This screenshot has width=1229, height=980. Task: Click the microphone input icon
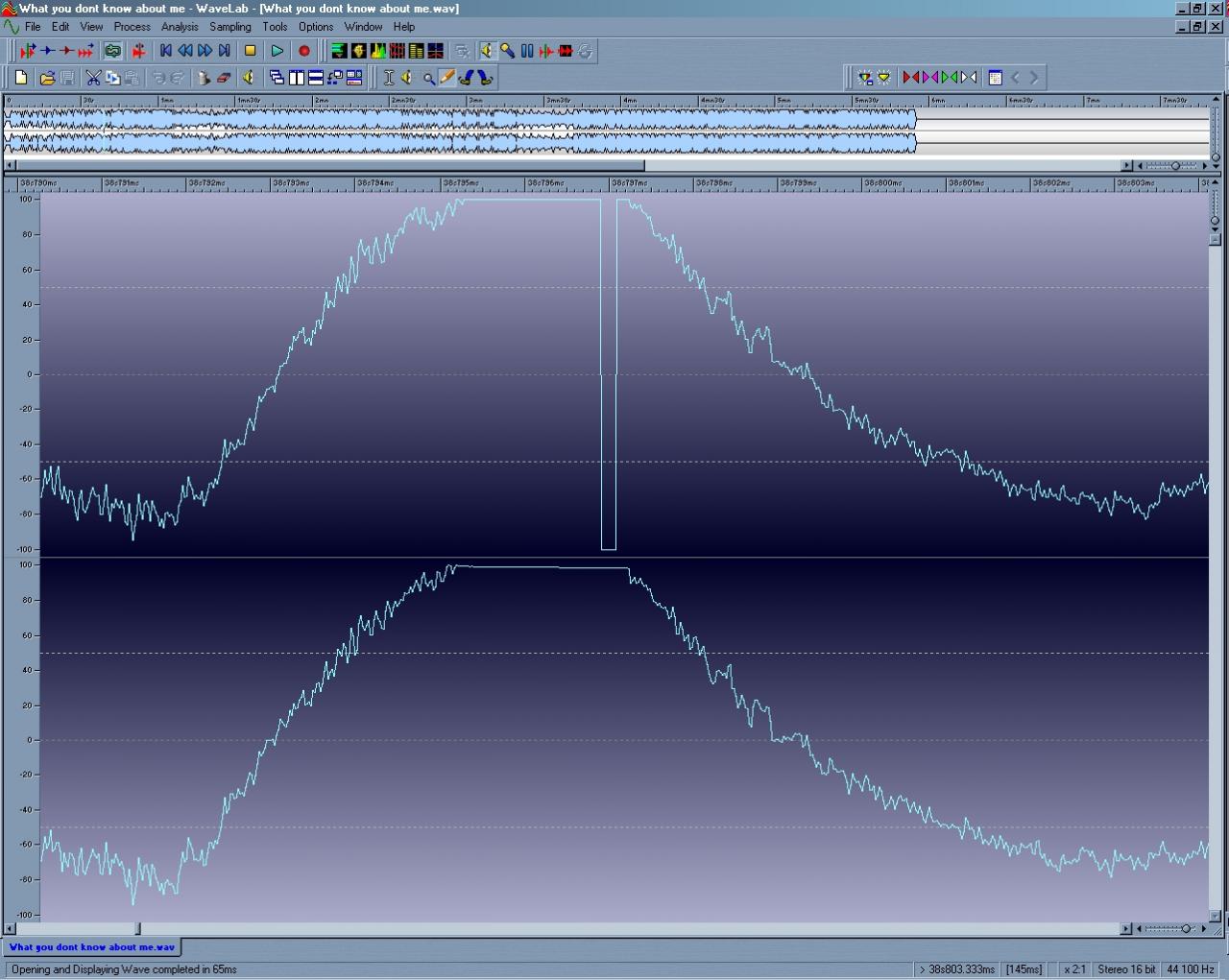507,51
